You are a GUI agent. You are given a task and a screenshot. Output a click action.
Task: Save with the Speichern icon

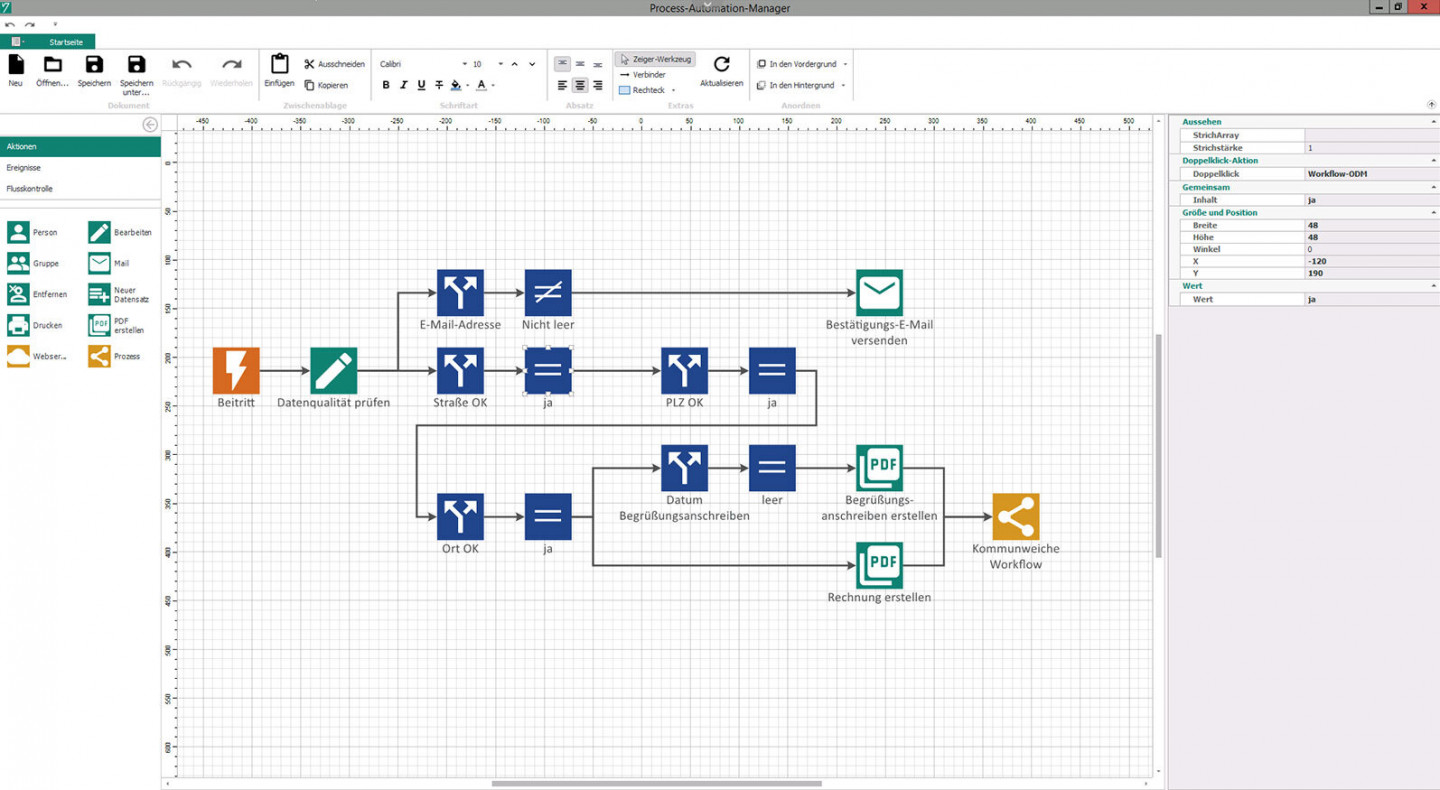(x=94, y=65)
